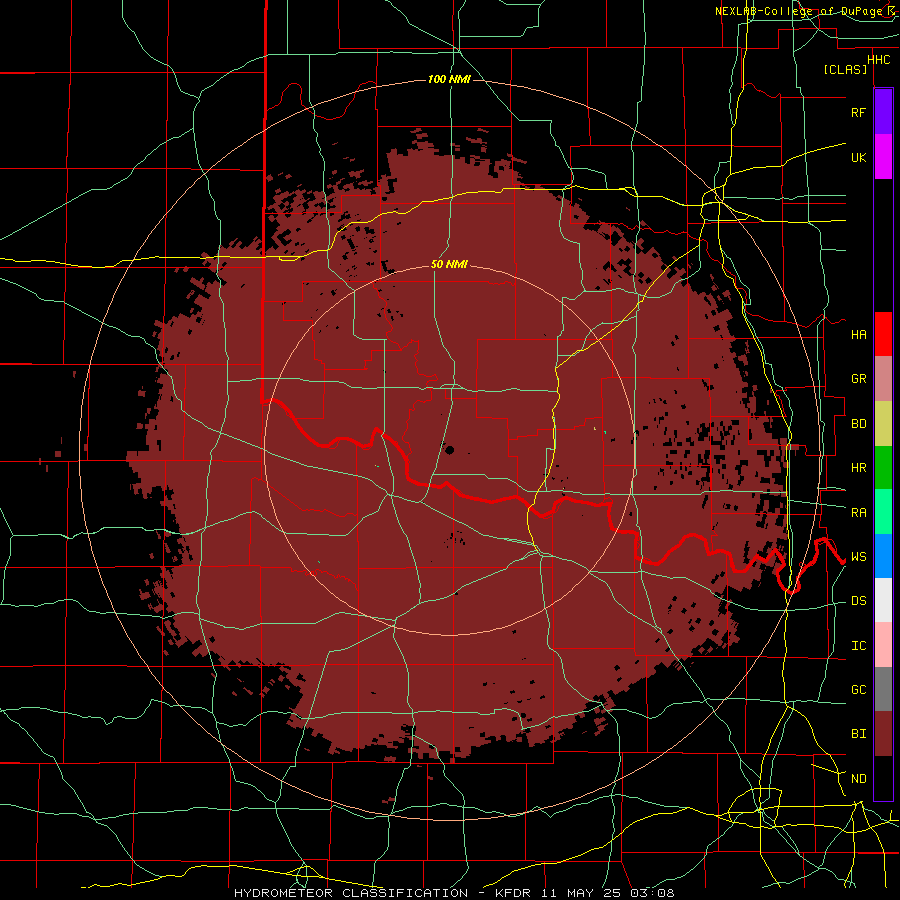Click the 03:08 timestamp

(651, 893)
